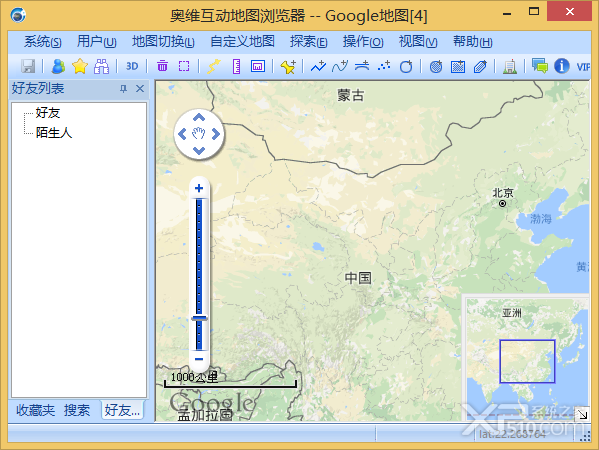
Task: Select the 好友 tree item
Action: [48, 113]
